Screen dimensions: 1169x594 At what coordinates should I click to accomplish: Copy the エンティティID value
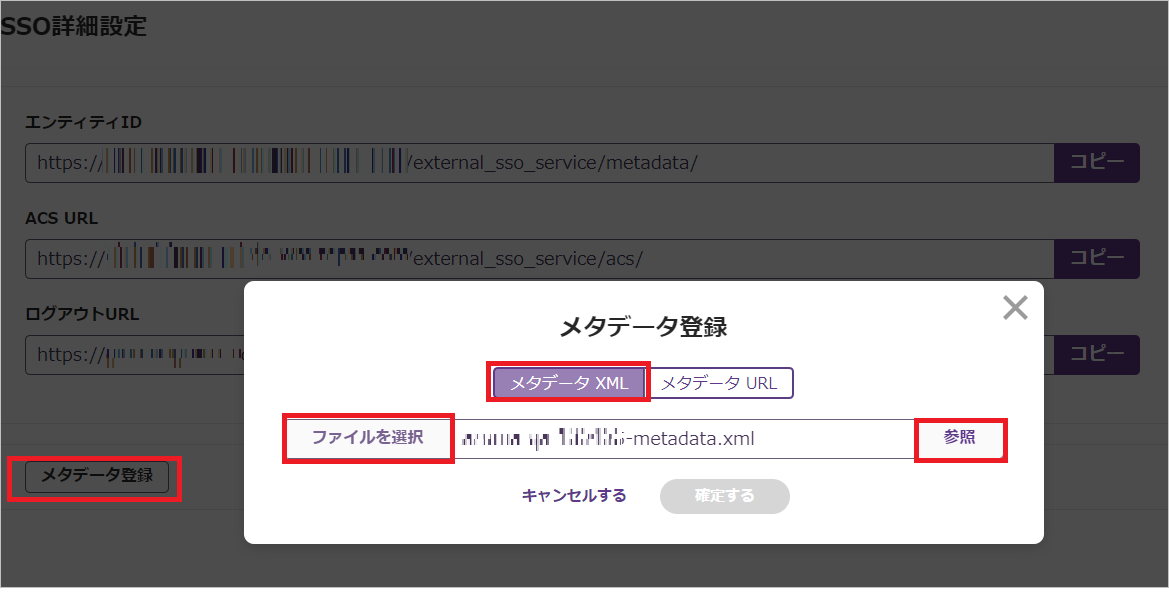1097,162
